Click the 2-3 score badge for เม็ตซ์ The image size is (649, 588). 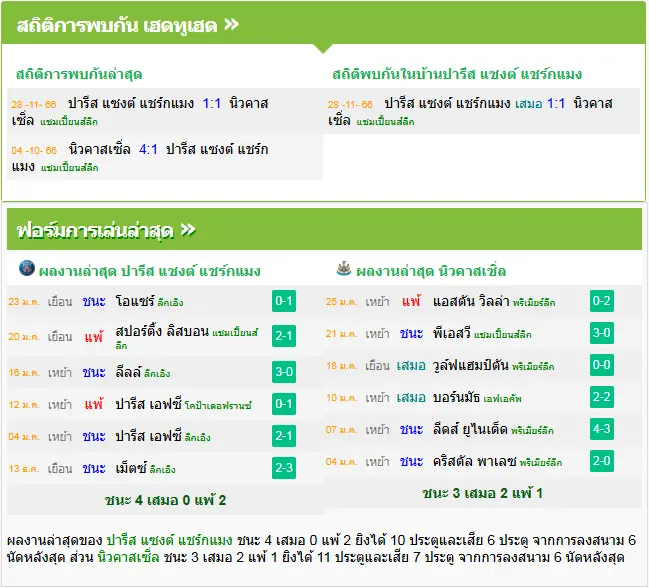284,468
